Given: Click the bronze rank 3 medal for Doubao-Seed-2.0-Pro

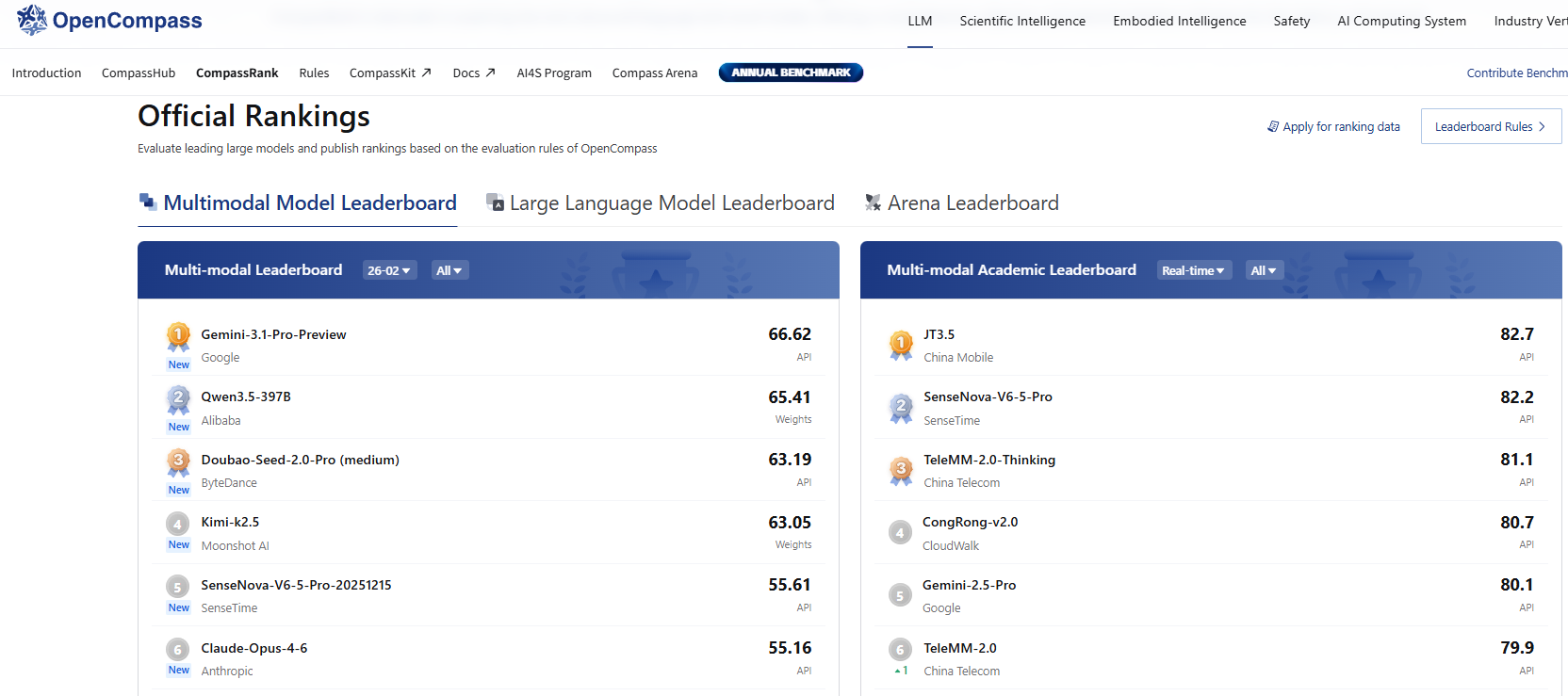Looking at the screenshot, I should click(178, 461).
